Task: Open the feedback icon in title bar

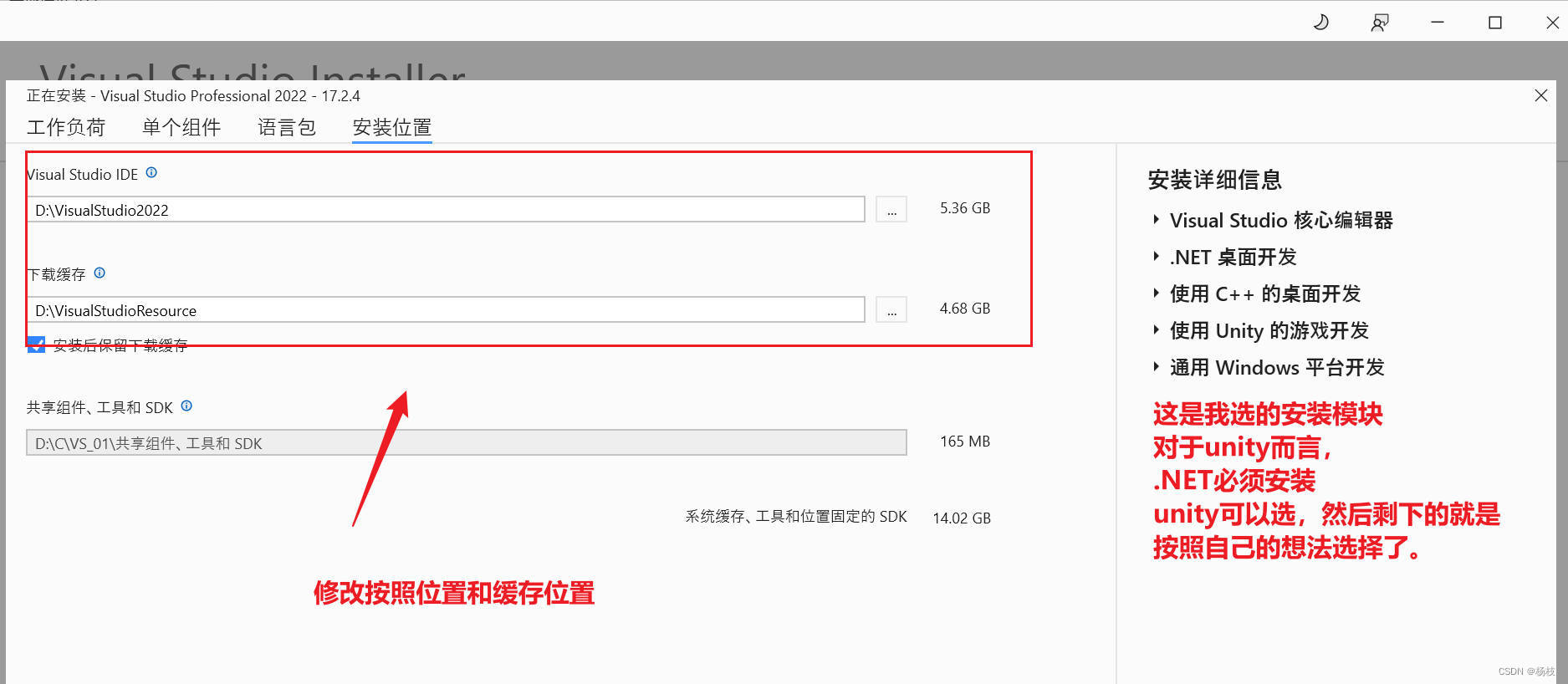Action: [x=1380, y=23]
